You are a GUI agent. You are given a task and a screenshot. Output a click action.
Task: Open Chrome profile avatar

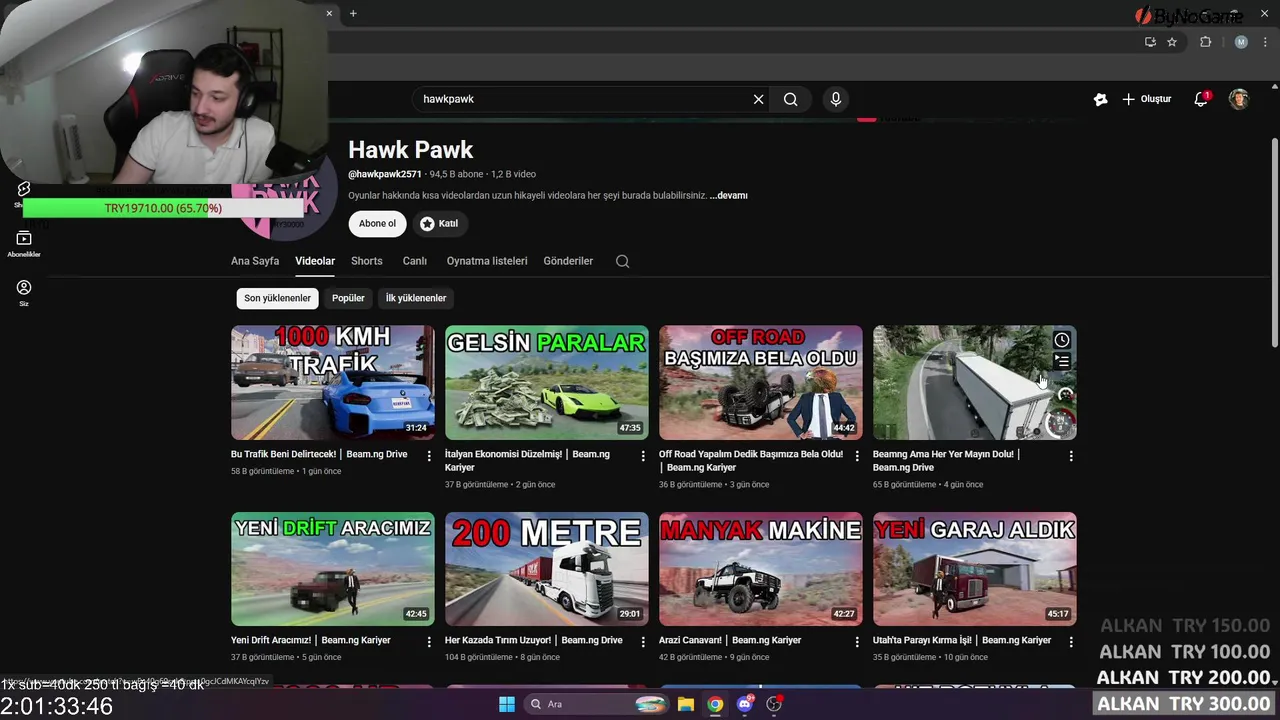point(1241,42)
